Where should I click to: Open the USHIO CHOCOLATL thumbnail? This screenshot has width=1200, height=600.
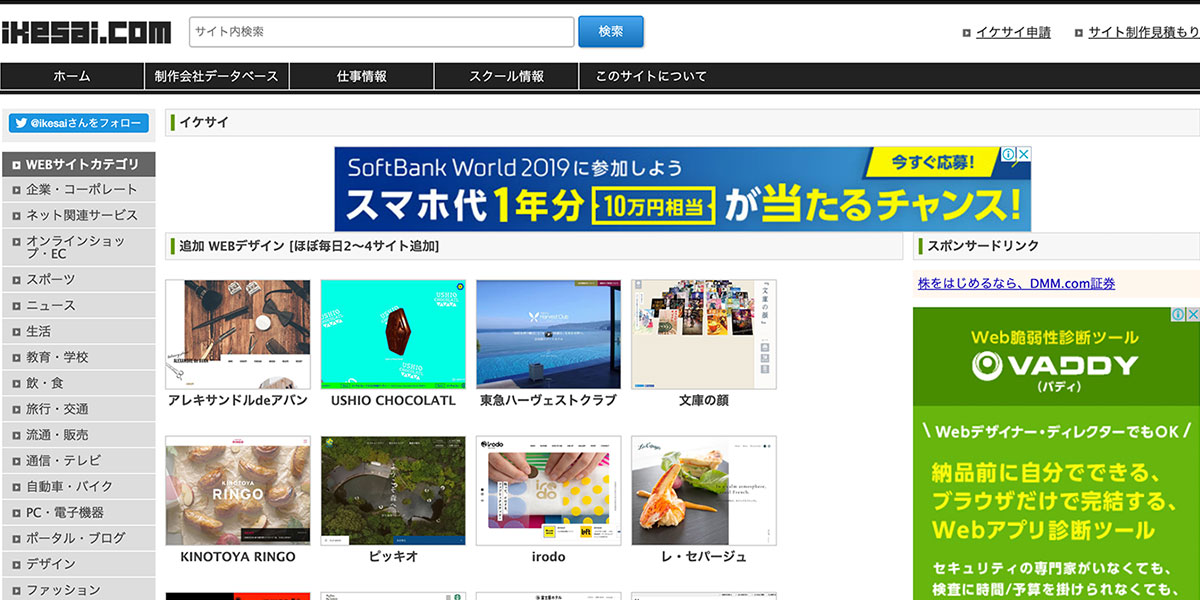pyautogui.click(x=393, y=335)
